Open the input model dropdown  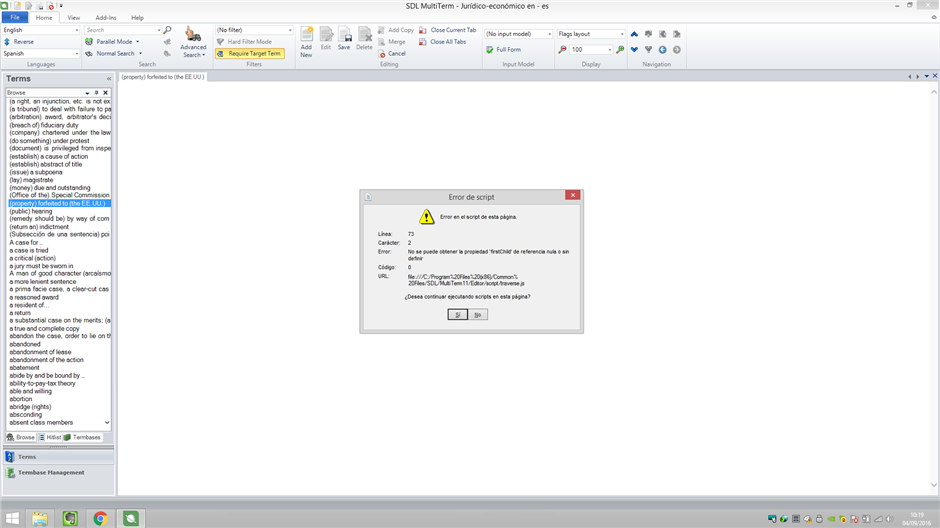pyautogui.click(x=549, y=34)
